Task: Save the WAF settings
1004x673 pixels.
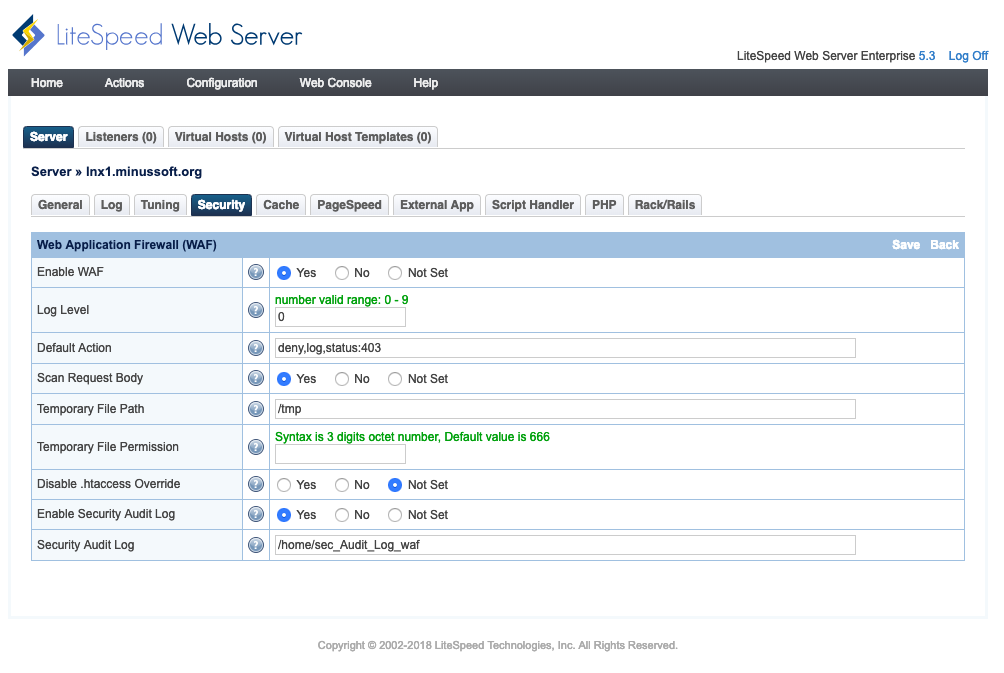Action: point(905,245)
